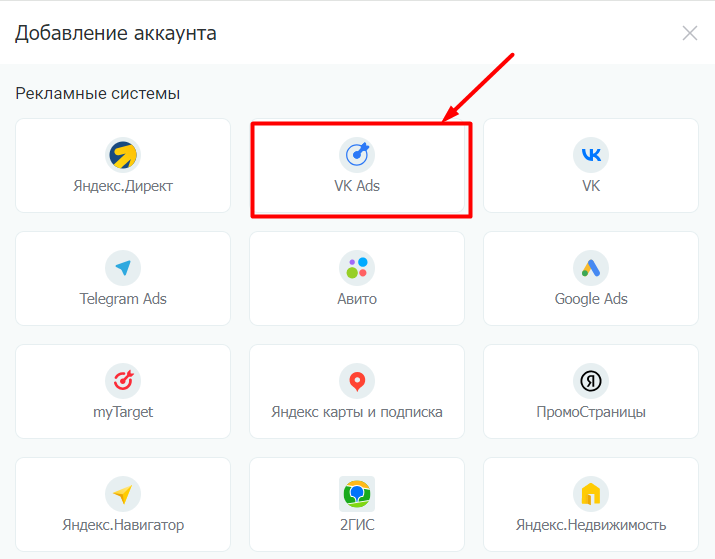The height and width of the screenshot is (559, 715).
Task: Pick the VK label text
Action: [591, 186]
